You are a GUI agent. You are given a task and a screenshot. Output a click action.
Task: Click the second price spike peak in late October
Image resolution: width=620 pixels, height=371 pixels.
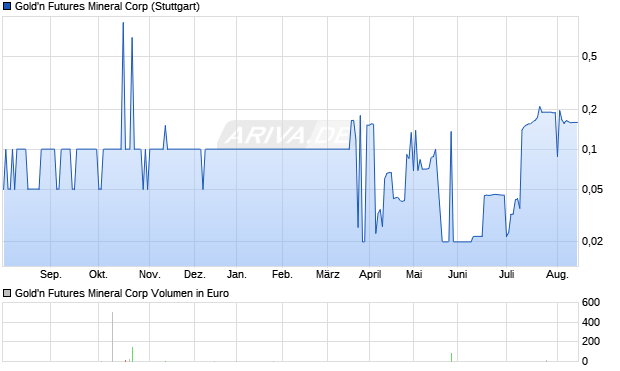(132, 38)
